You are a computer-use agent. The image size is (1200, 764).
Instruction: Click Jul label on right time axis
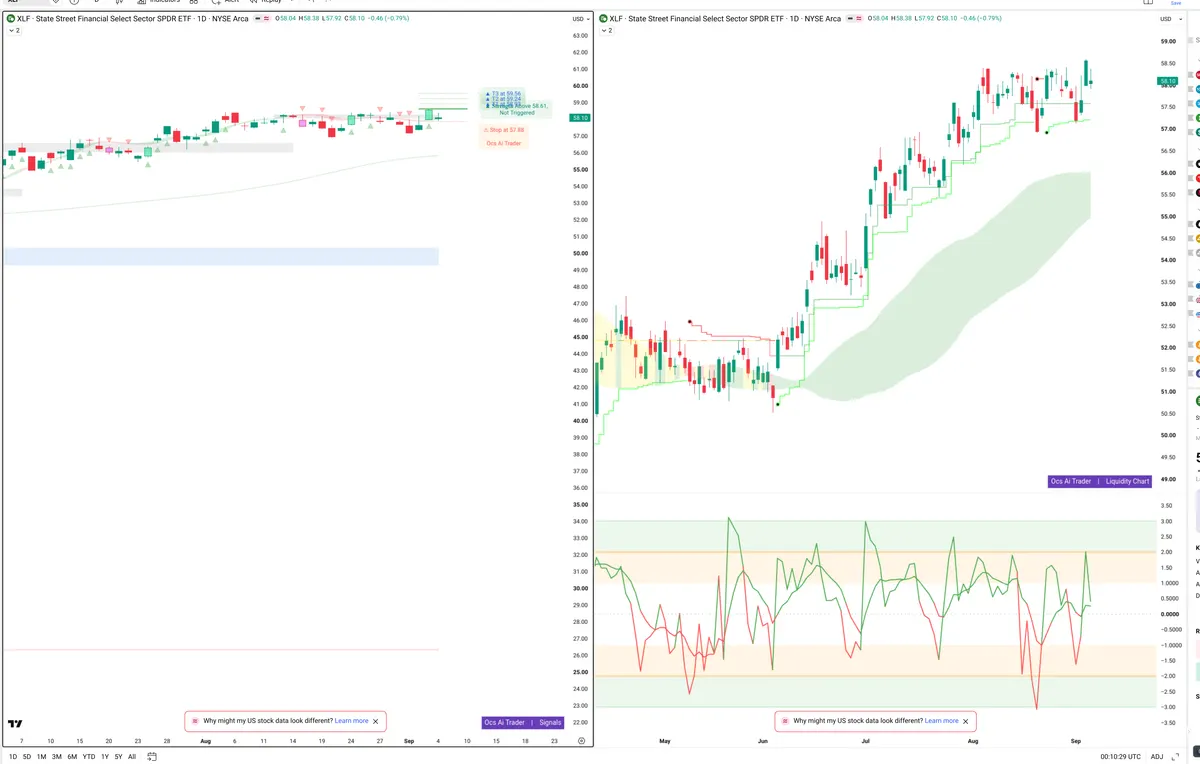[865, 741]
